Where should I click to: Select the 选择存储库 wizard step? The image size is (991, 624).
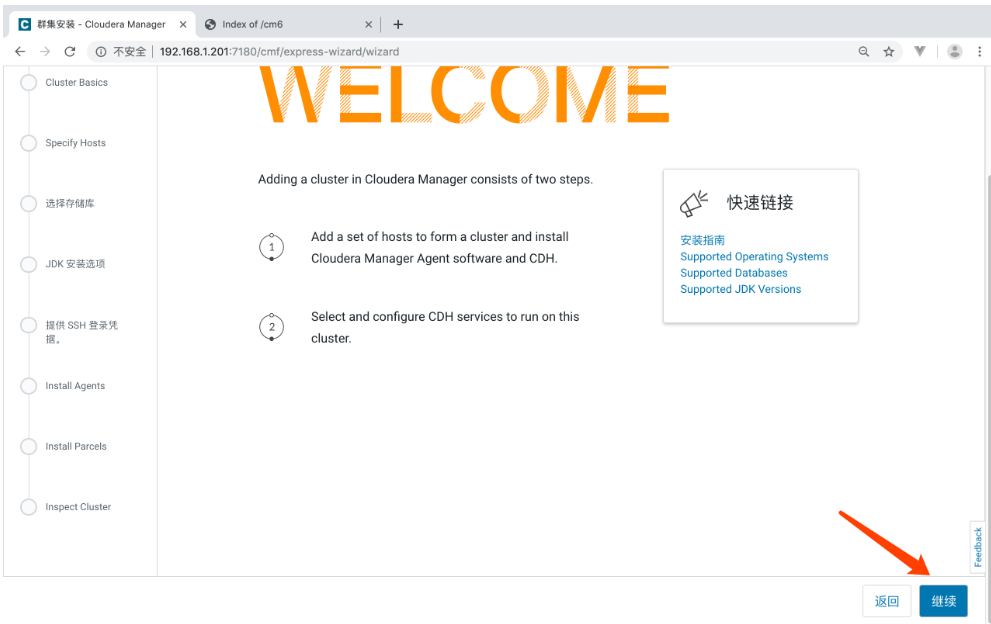pos(58,204)
